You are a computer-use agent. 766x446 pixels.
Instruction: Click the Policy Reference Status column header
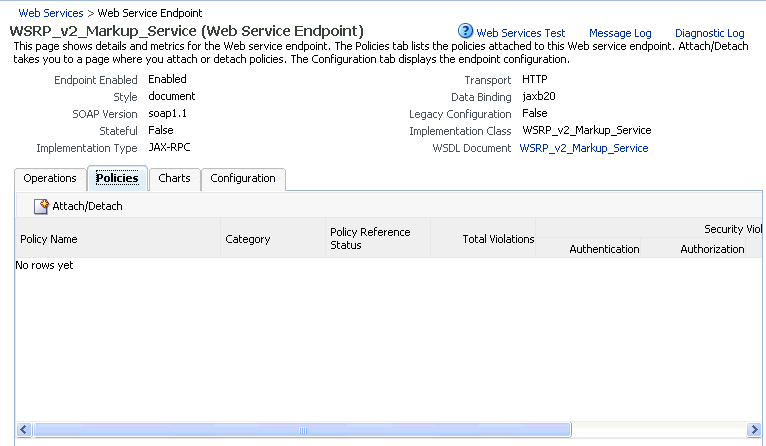coord(378,239)
